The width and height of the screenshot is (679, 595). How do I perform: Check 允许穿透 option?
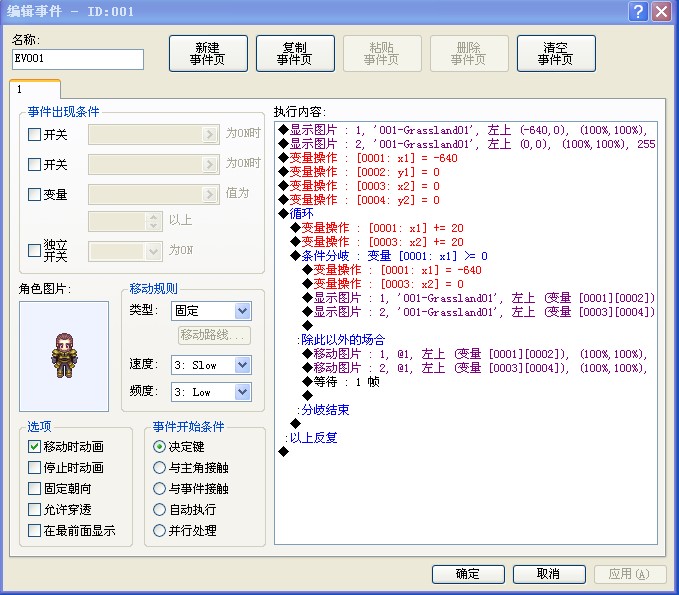pyautogui.click(x=34, y=509)
